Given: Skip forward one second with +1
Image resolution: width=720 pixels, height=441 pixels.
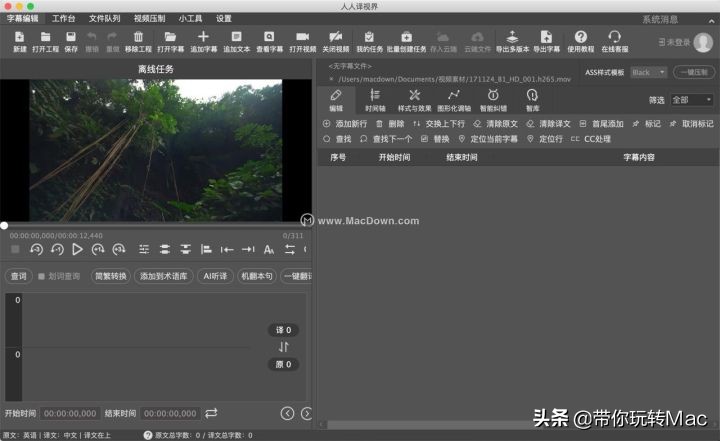Looking at the screenshot, I should point(98,249).
